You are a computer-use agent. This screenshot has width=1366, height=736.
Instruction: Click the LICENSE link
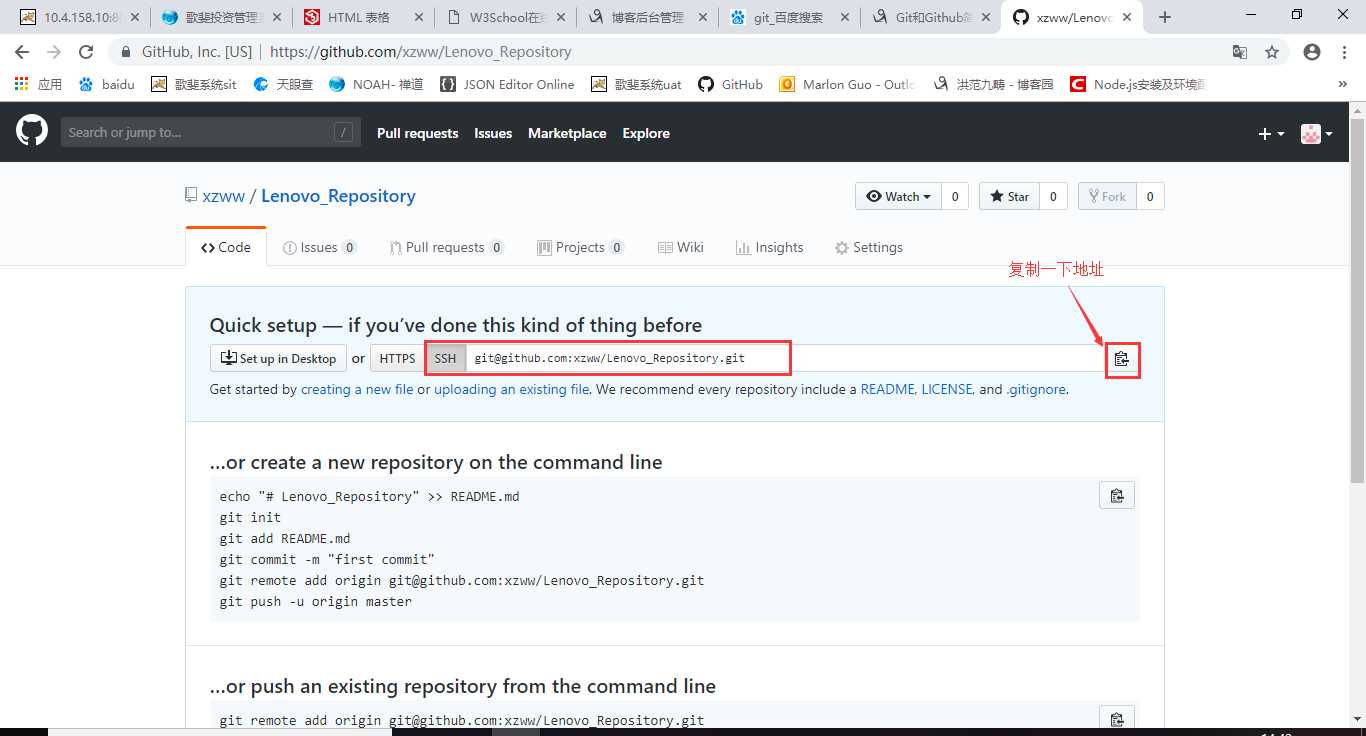[946, 389]
